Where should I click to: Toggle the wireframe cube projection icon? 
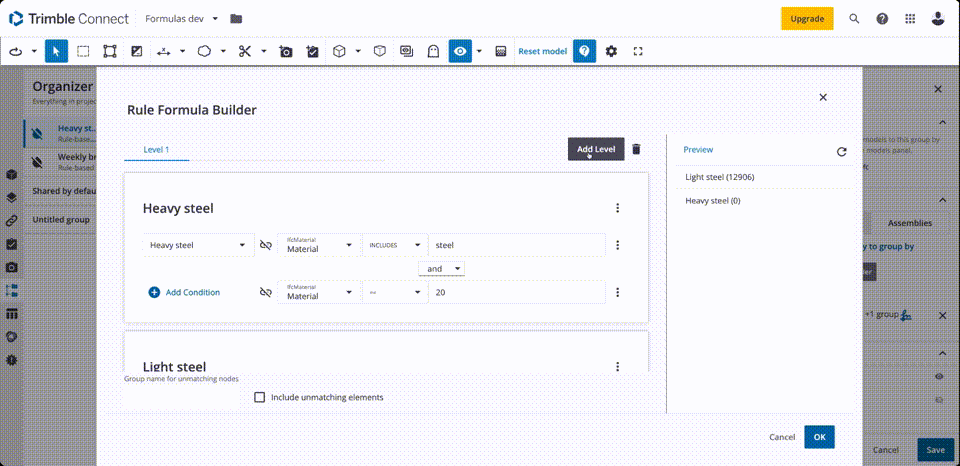click(380, 51)
